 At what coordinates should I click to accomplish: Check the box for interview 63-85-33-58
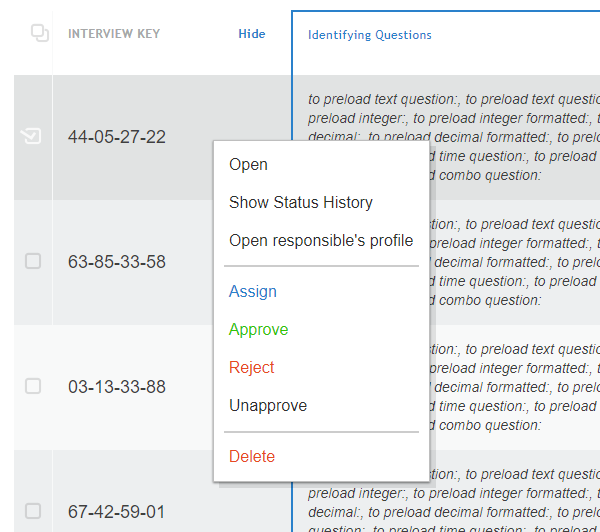pyautogui.click(x=33, y=261)
